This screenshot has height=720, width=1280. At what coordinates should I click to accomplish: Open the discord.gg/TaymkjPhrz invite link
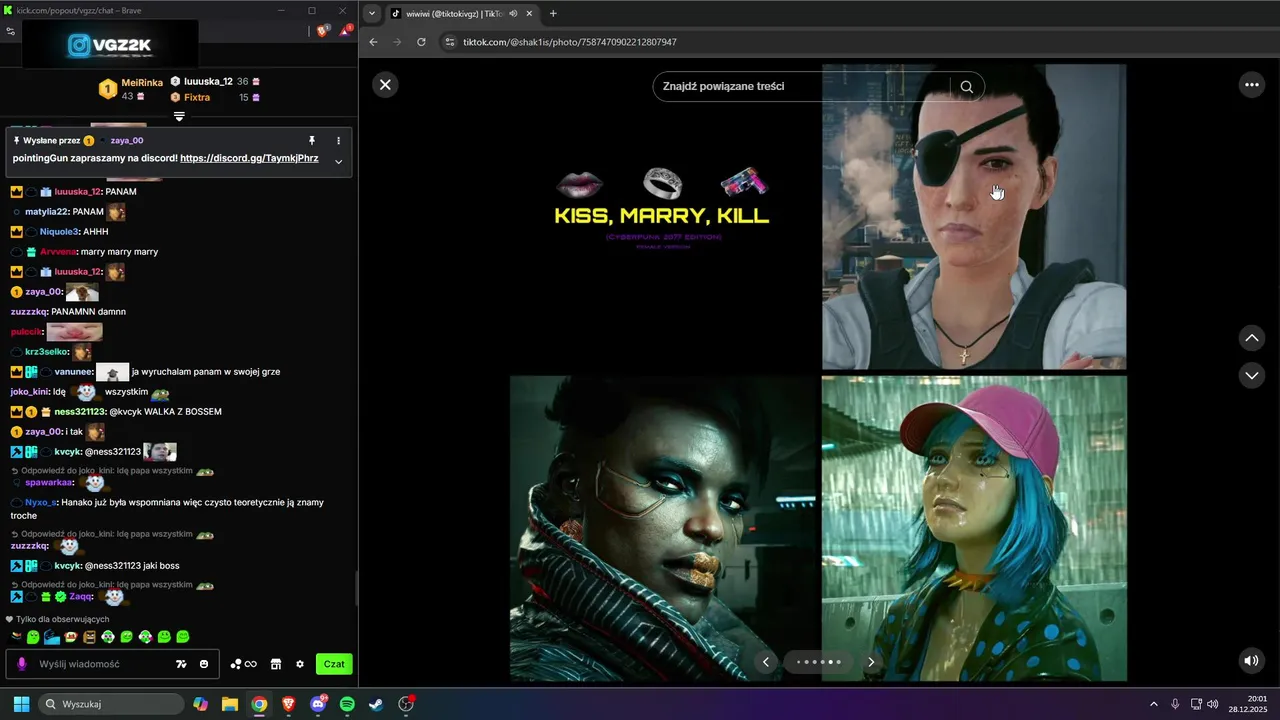[249, 158]
